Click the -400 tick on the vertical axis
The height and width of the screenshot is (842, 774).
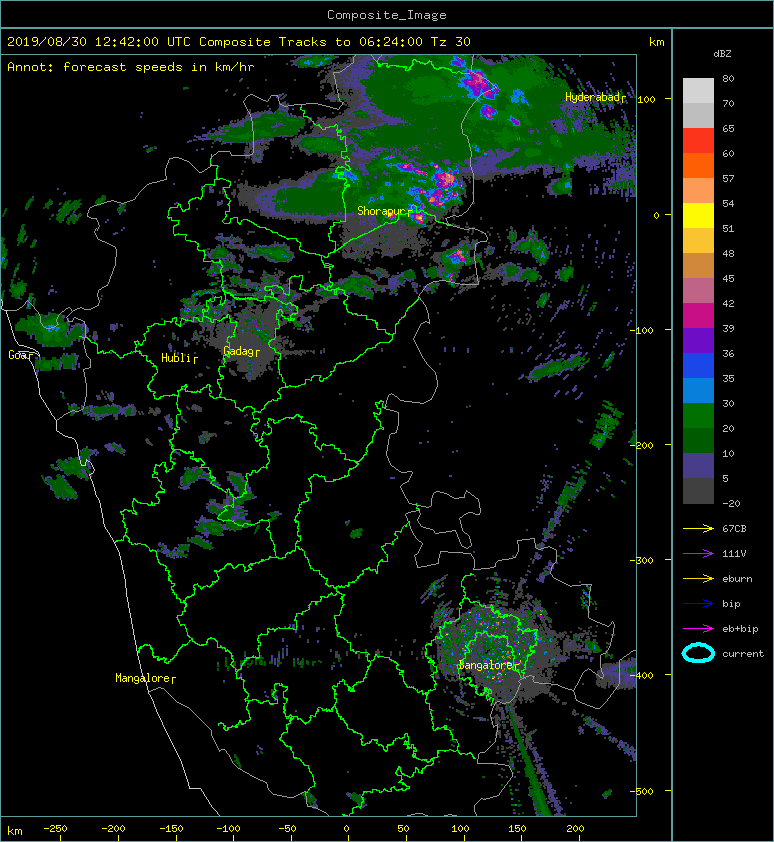(x=643, y=675)
